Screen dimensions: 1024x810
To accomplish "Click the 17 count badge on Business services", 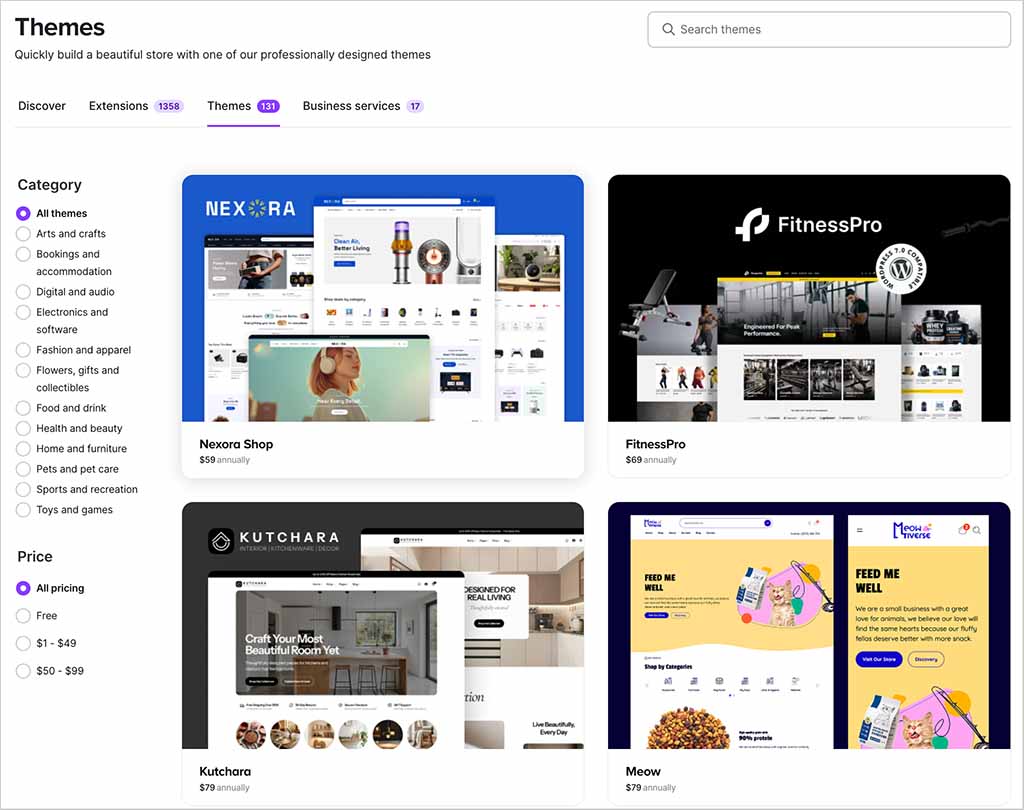I will click(415, 106).
